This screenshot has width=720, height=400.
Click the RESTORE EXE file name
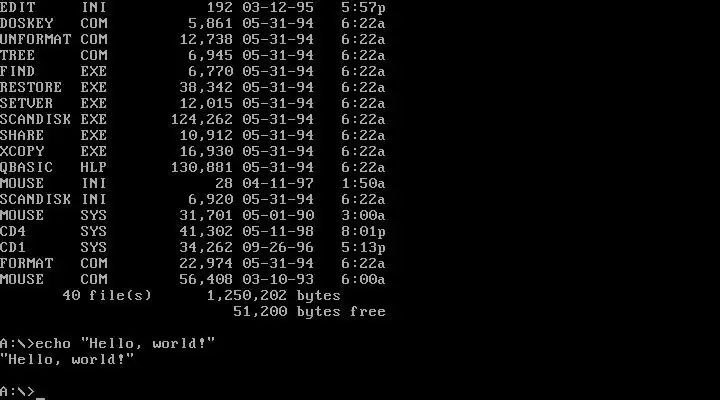pos(54,87)
